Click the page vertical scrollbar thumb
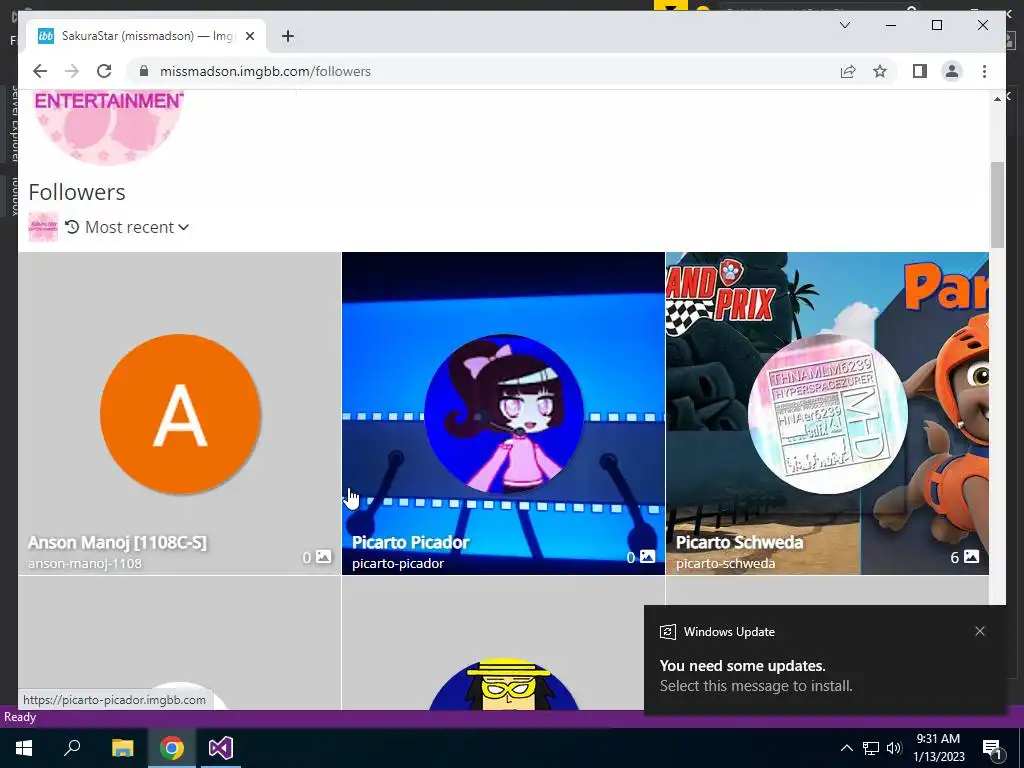The image size is (1024, 768). pos(997,204)
